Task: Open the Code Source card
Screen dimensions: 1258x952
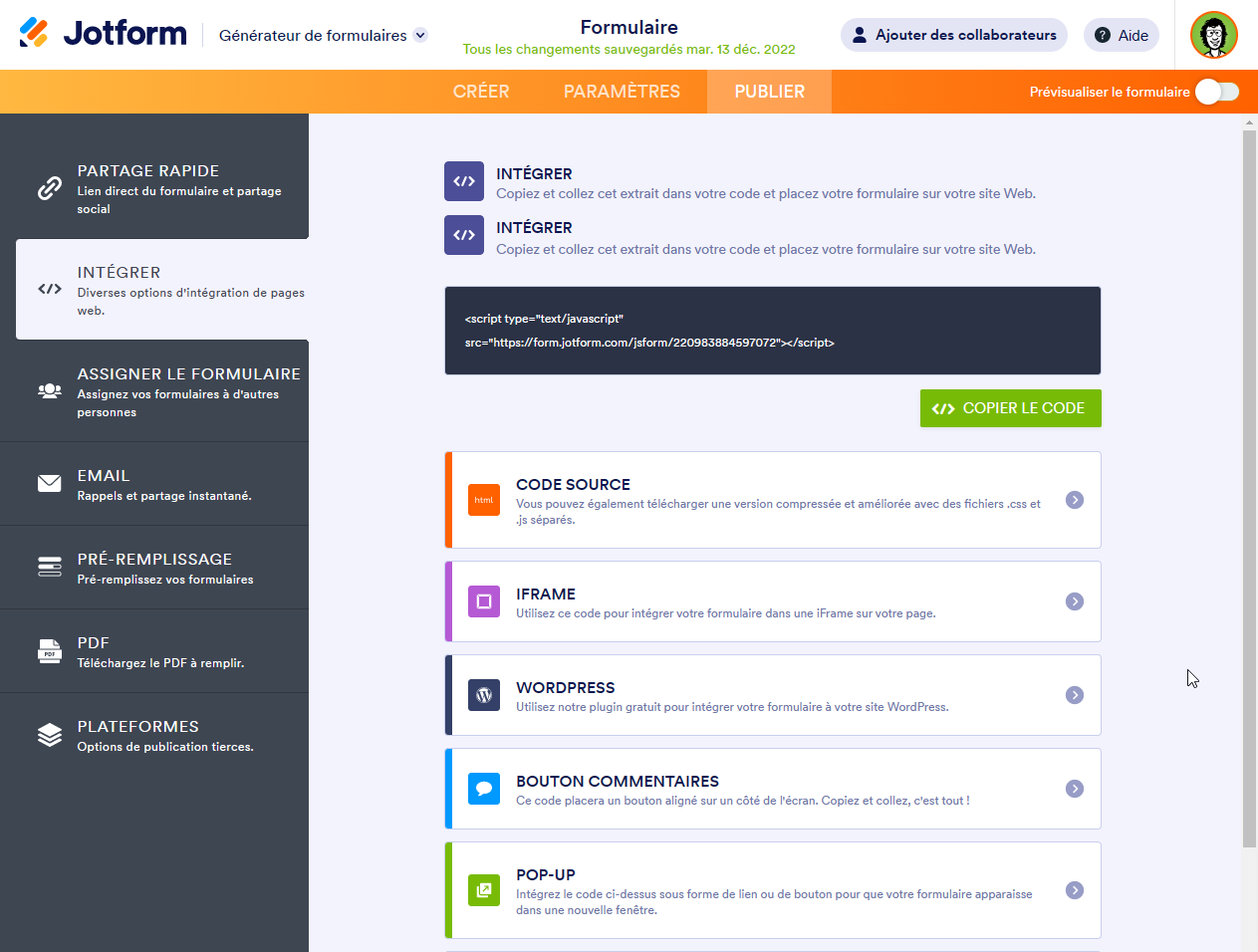Action: tap(773, 500)
